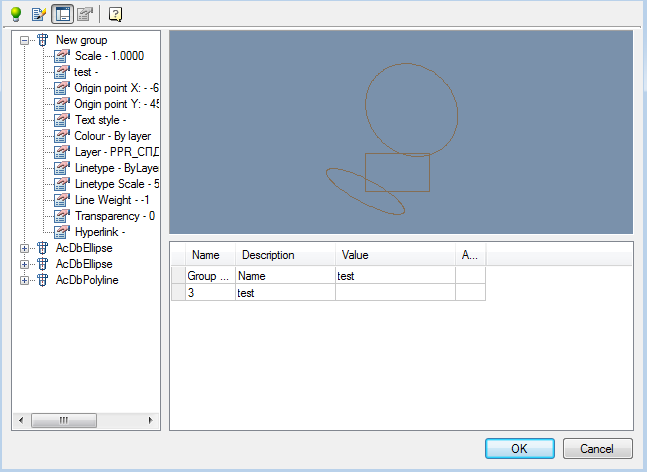This screenshot has width=647, height=472.
Task: Click the Line Weight property icon
Action: click(x=62, y=200)
